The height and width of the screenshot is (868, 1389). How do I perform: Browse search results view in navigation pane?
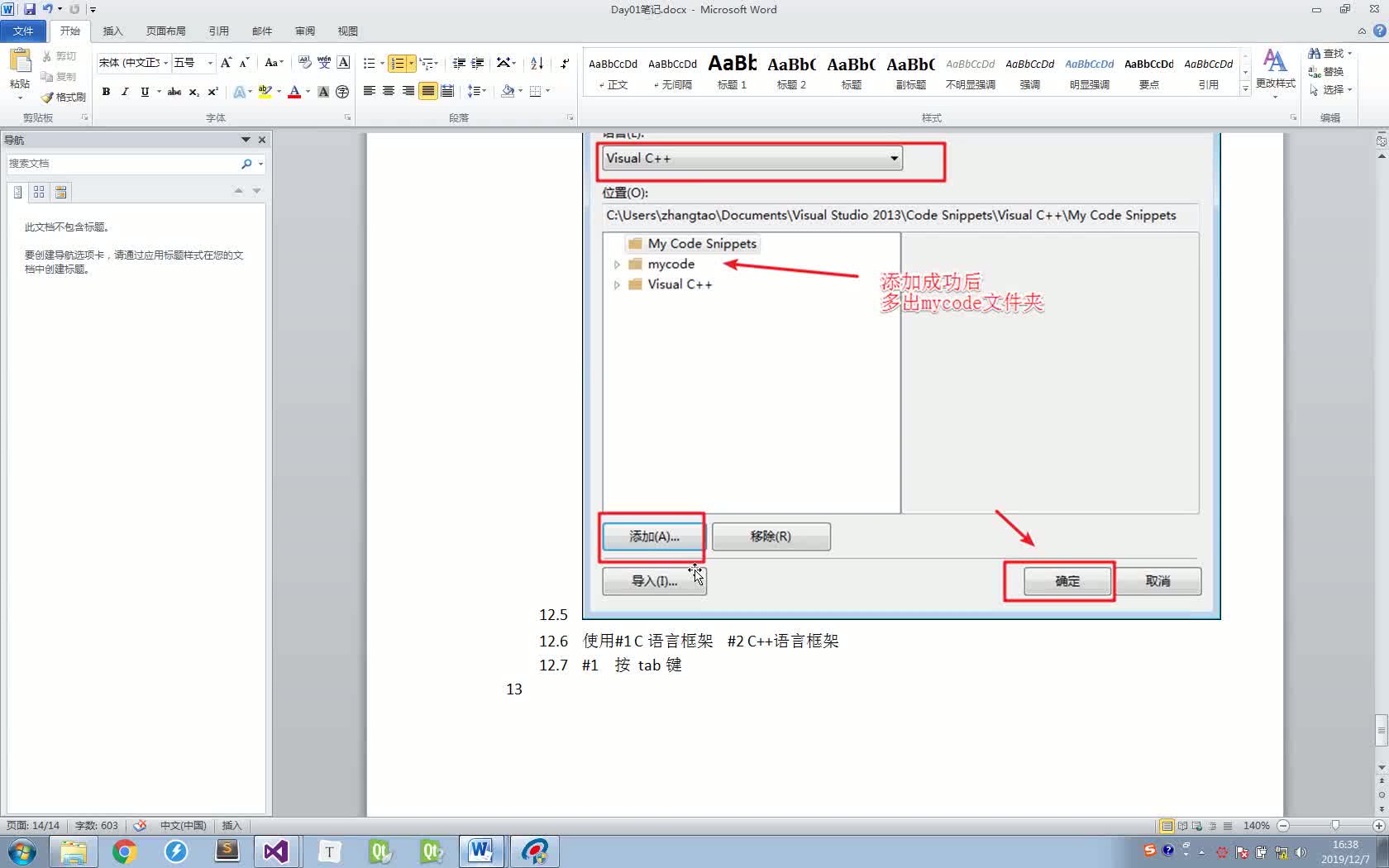click(x=60, y=192)
